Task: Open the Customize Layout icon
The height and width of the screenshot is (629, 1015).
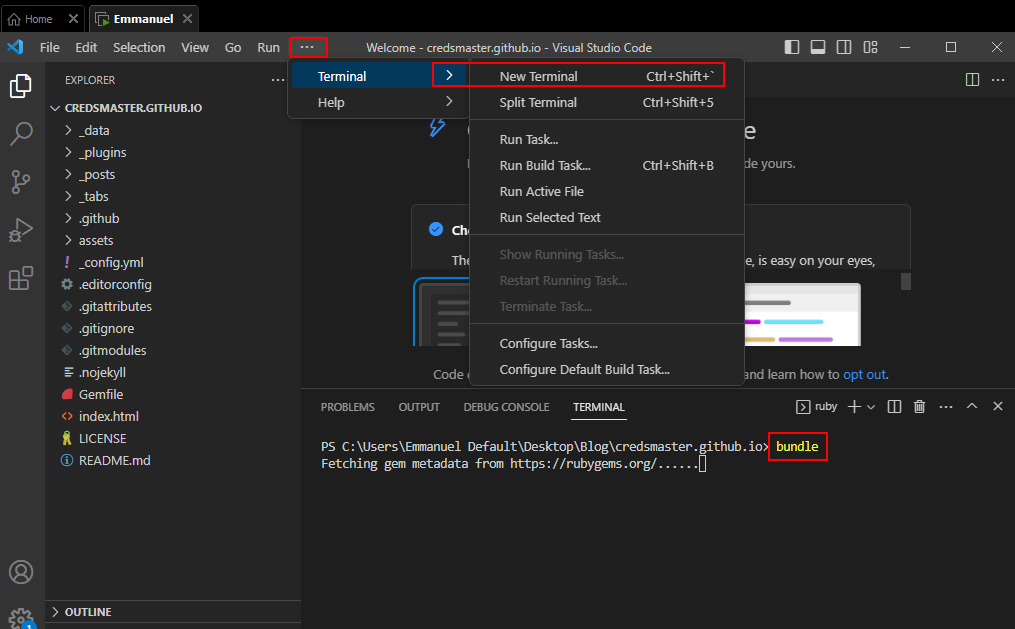Action: [x=871, y=47]
